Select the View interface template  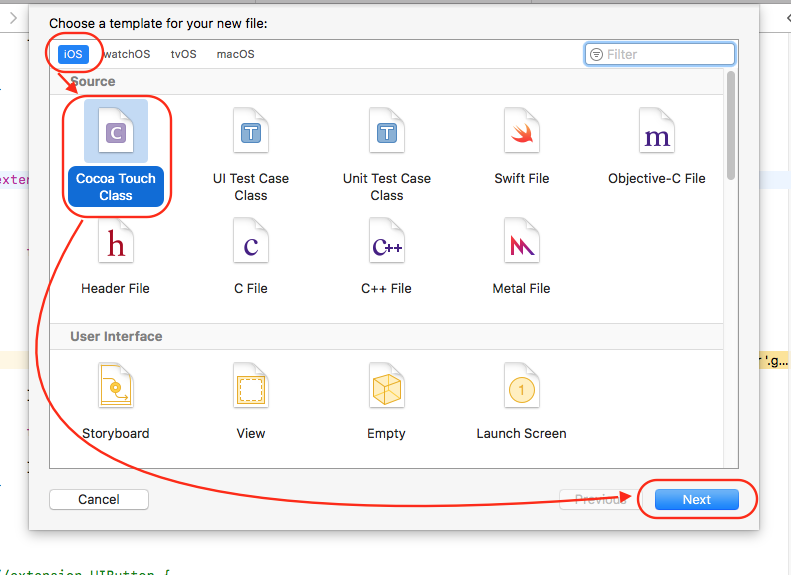pos(251,401)
